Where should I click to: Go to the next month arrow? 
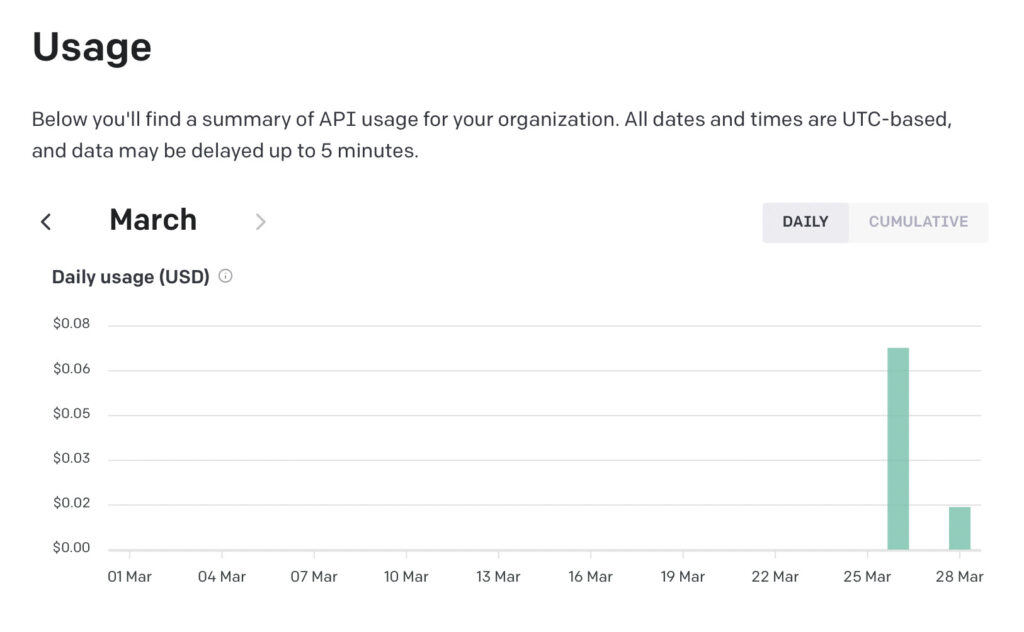[x=261, y=222]
